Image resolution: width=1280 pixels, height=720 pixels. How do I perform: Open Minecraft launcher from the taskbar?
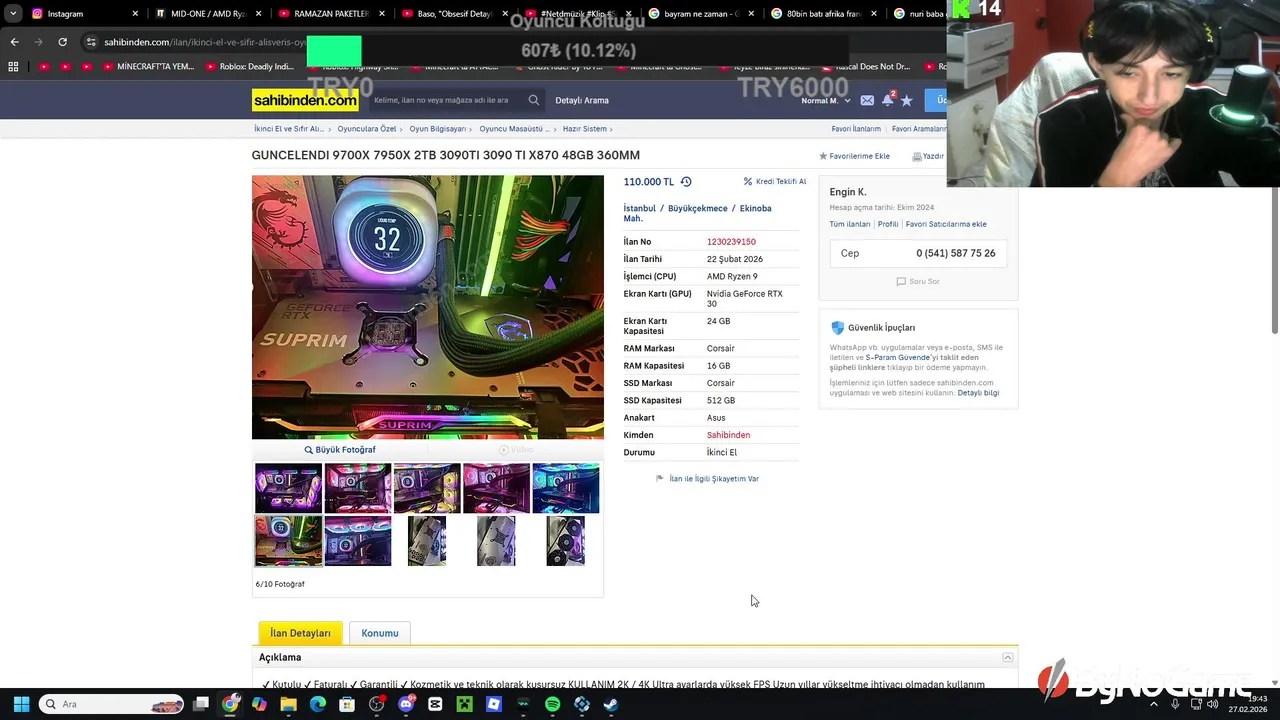click(464, 704)
